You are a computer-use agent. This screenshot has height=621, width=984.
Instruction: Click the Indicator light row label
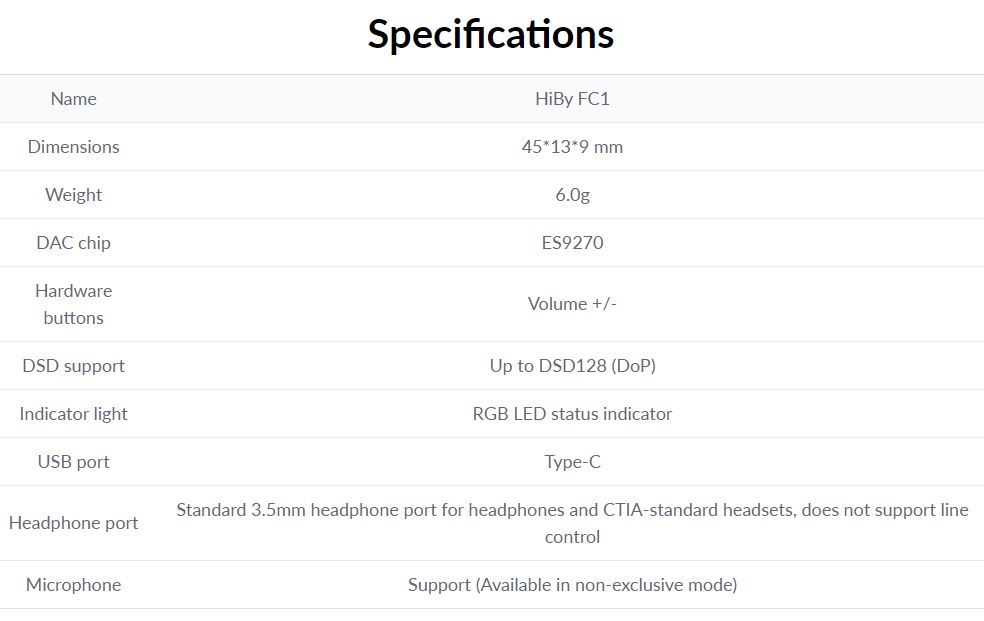point(73,414)
